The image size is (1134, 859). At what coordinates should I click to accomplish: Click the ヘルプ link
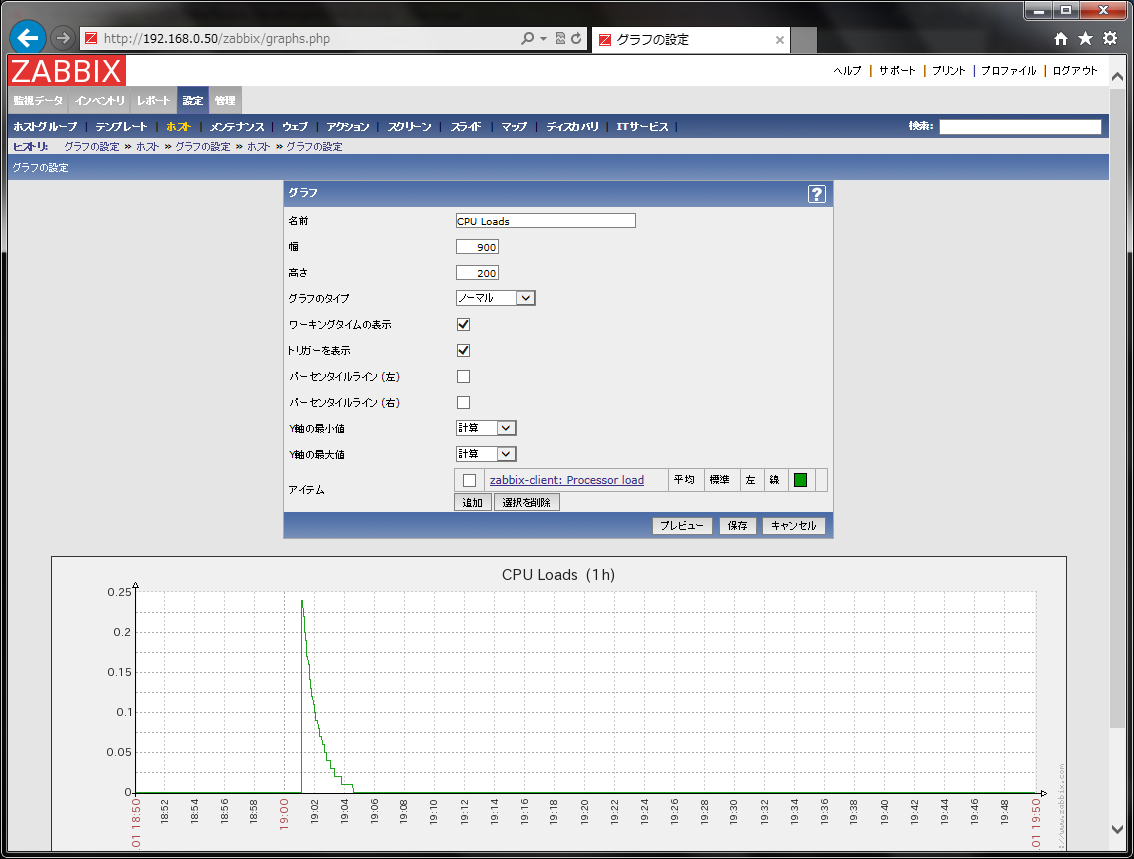click(x=847, y=70)
